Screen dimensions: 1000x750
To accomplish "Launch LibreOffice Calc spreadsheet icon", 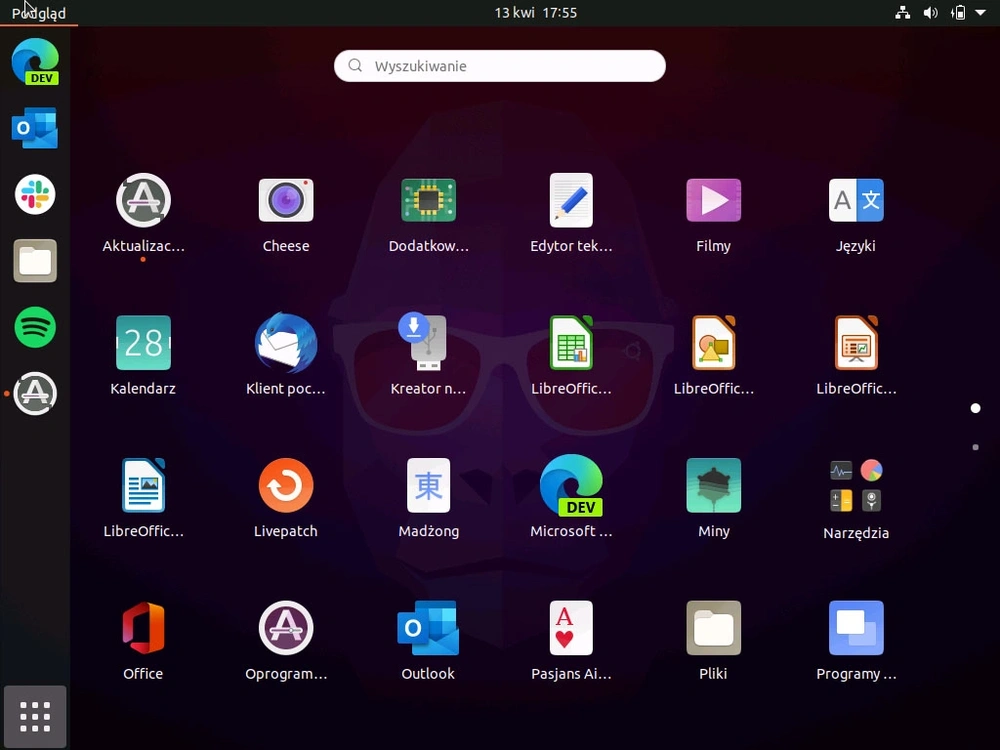I will [571, 343].
